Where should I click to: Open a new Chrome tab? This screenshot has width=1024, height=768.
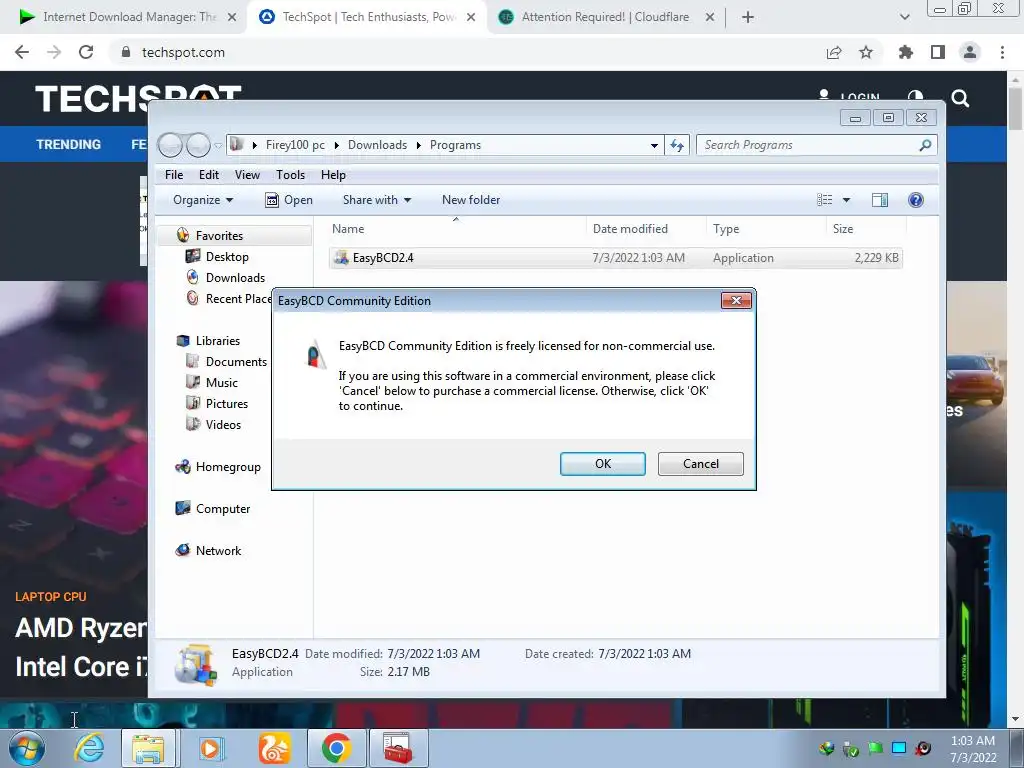pos(748,17)
